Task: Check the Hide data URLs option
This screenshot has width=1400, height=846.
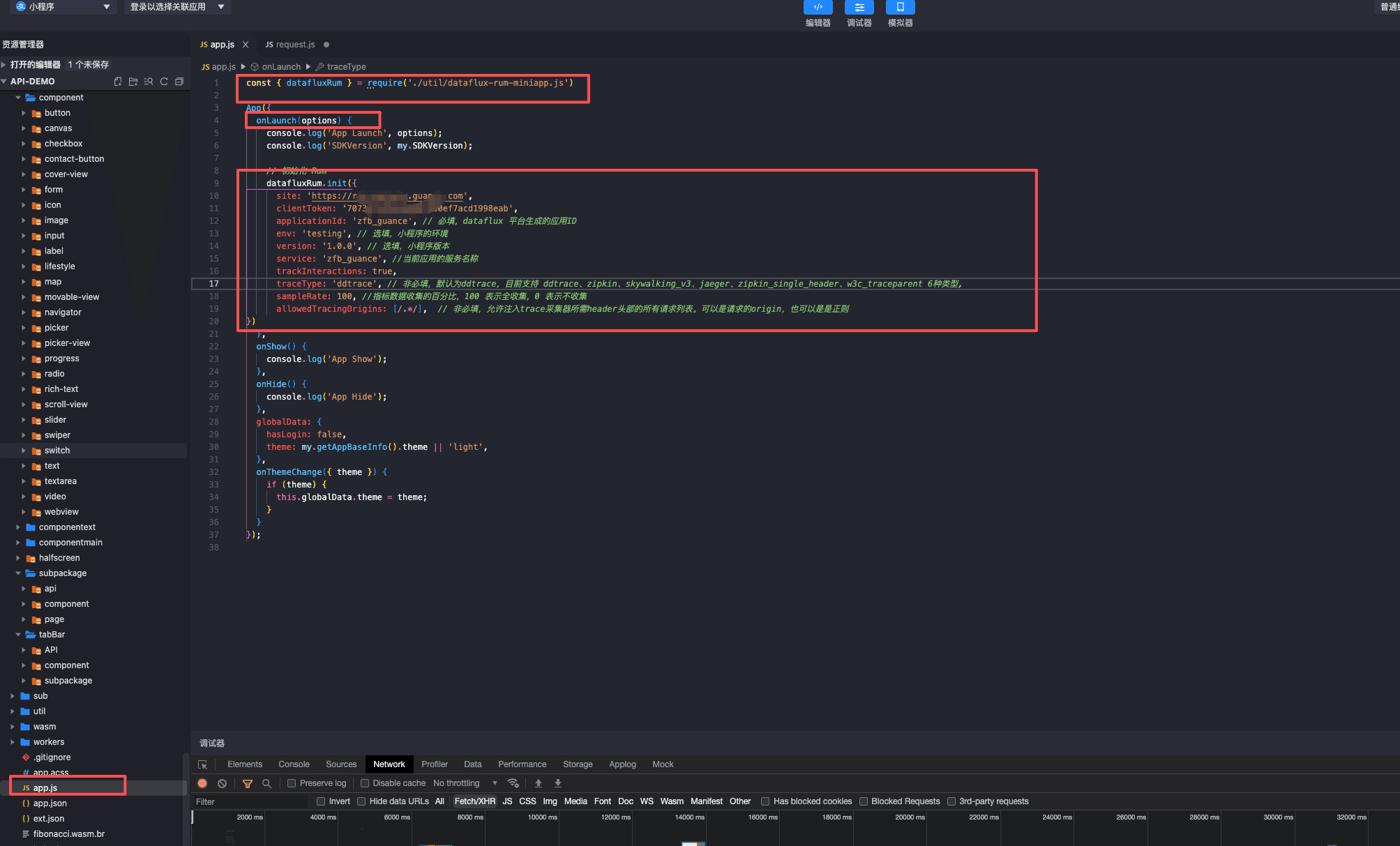Action: (x=361, y=801)
